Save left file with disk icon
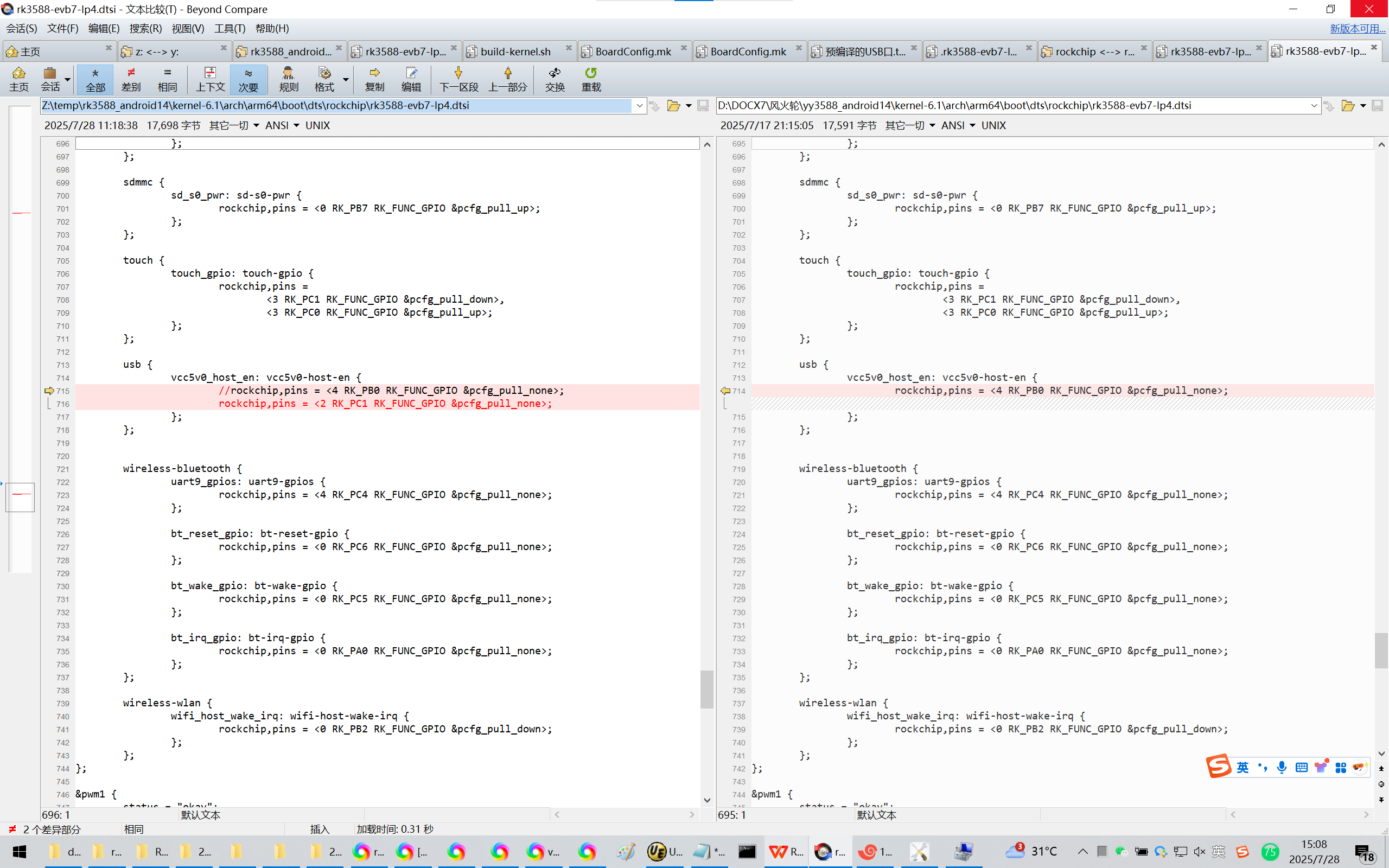Screen dimensions: 1389x868 pos(703,106)
